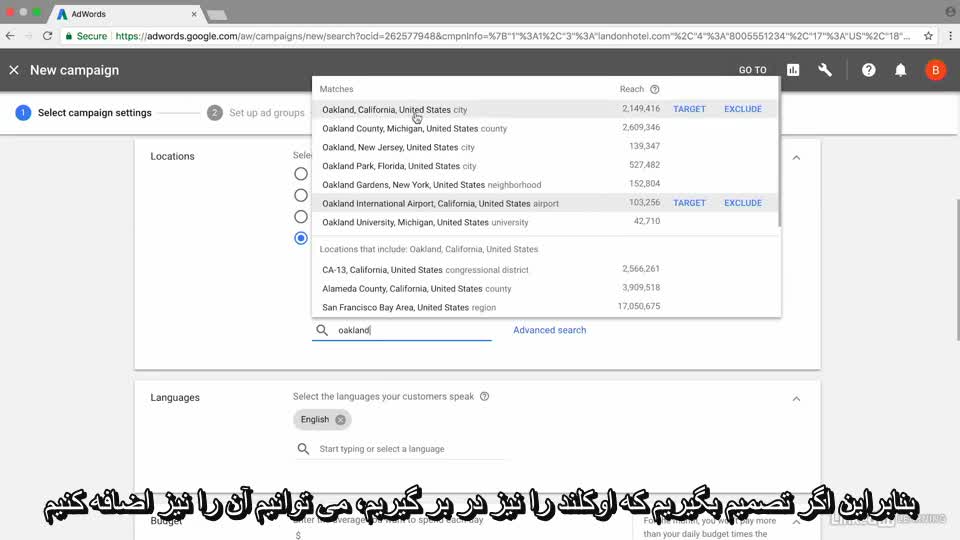
Task: Open the account avatar B
Action: tap(934, 70)
